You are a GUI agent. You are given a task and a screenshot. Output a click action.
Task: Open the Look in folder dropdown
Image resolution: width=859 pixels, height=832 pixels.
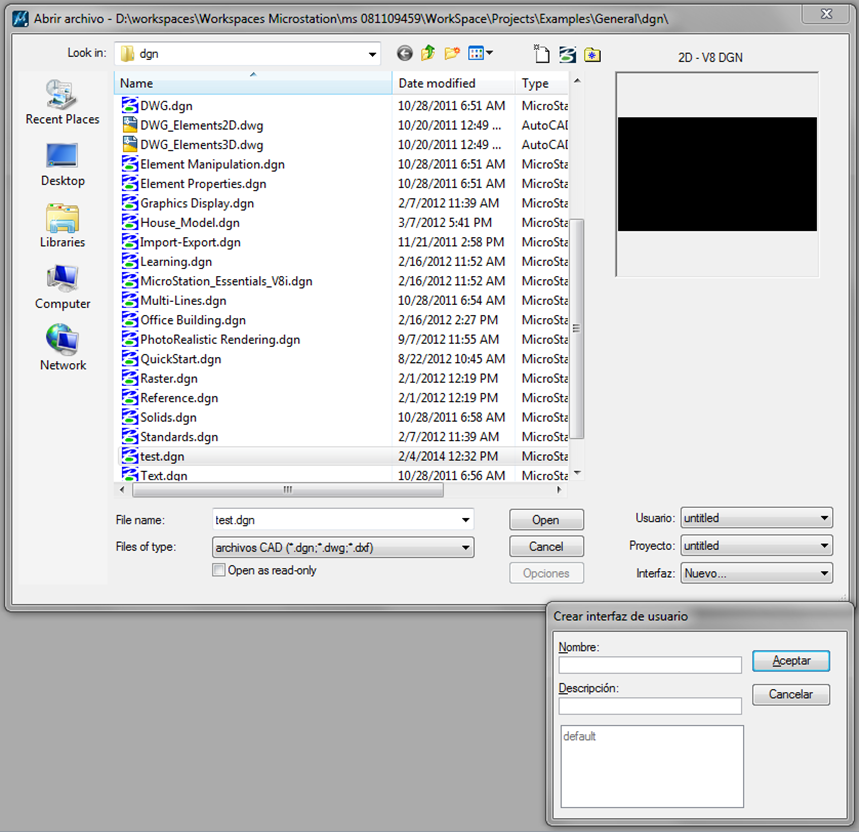click(x=374, y=53)
